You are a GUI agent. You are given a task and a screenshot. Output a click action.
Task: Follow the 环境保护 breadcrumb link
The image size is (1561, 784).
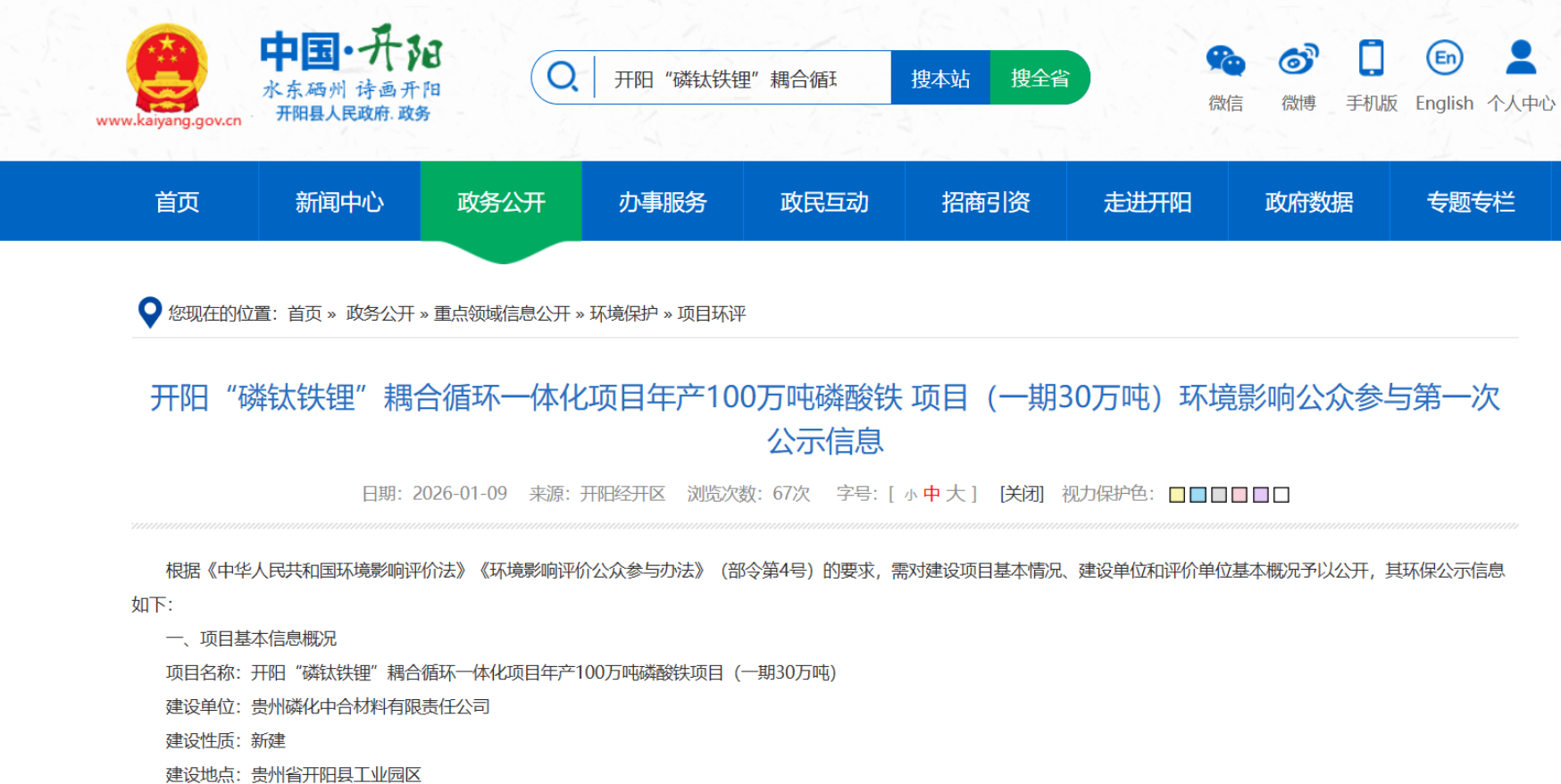tap(623, 313)
